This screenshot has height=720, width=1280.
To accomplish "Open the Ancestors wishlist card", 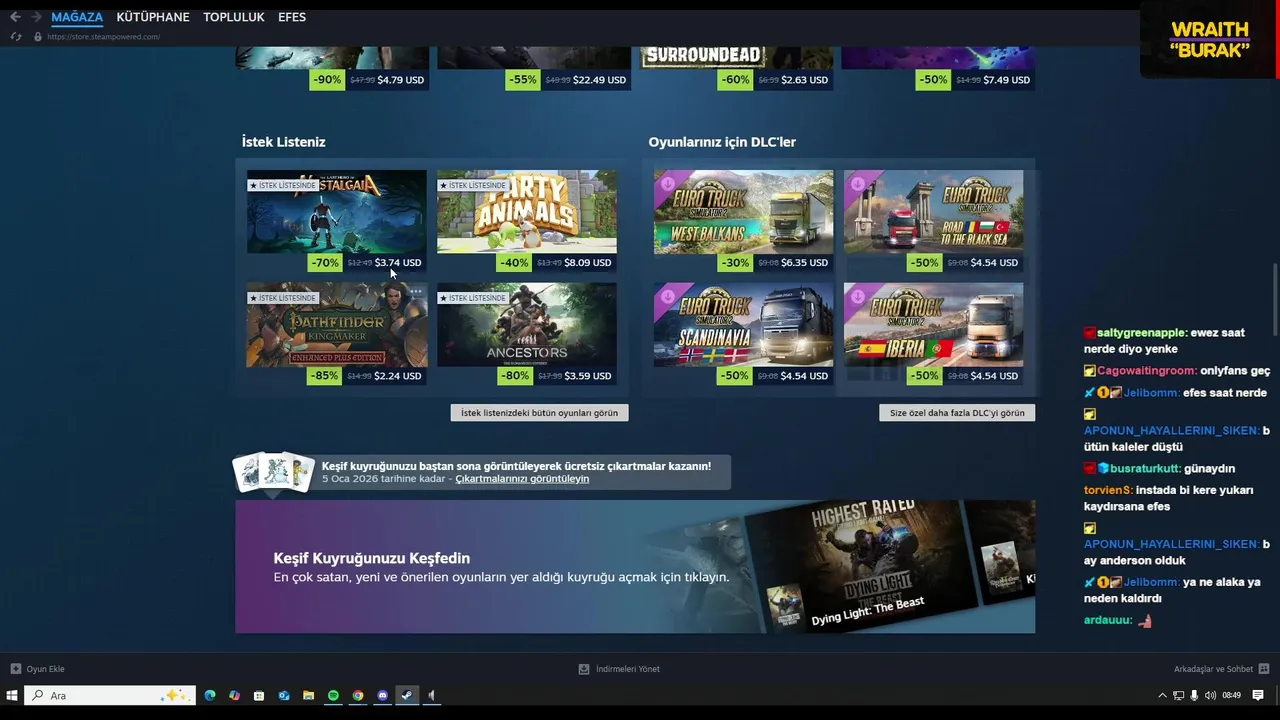I will [x=526, y=325].
